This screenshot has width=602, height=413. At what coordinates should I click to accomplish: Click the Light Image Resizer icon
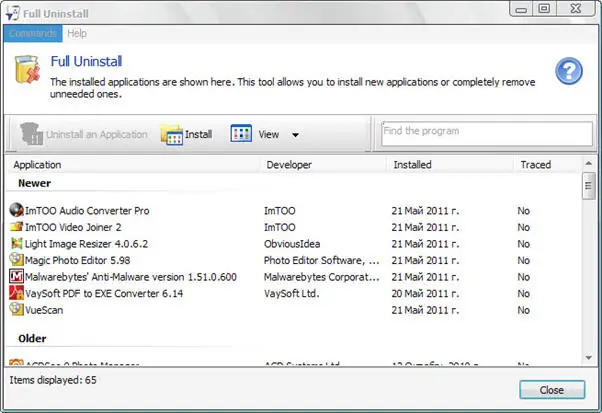16,243
